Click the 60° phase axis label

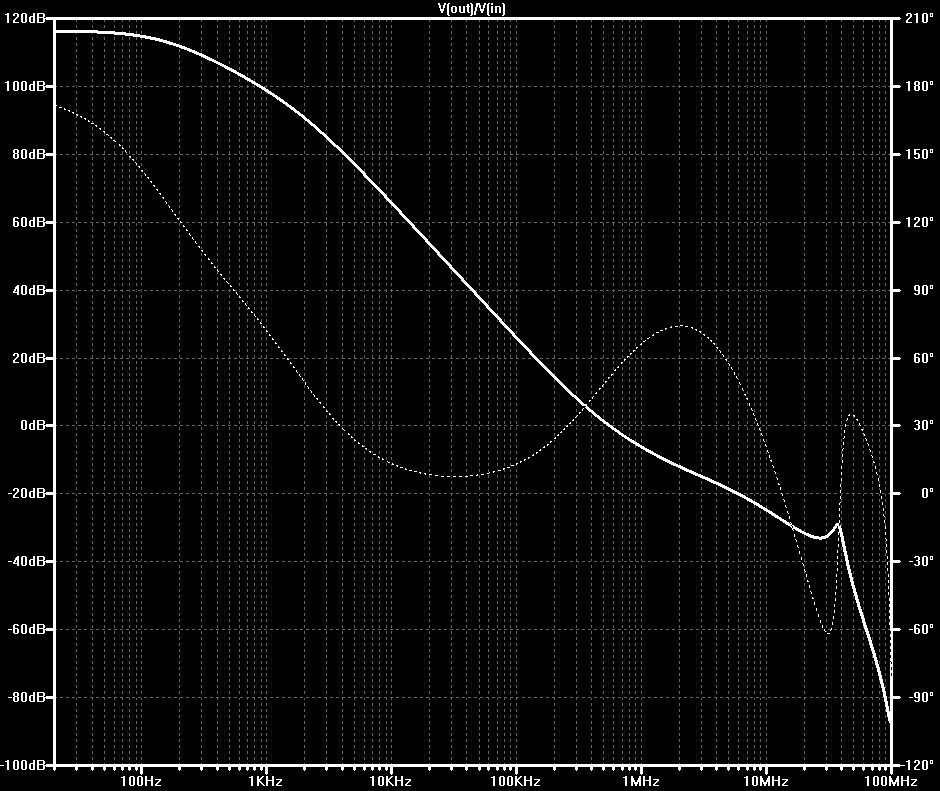pos(923,358)
